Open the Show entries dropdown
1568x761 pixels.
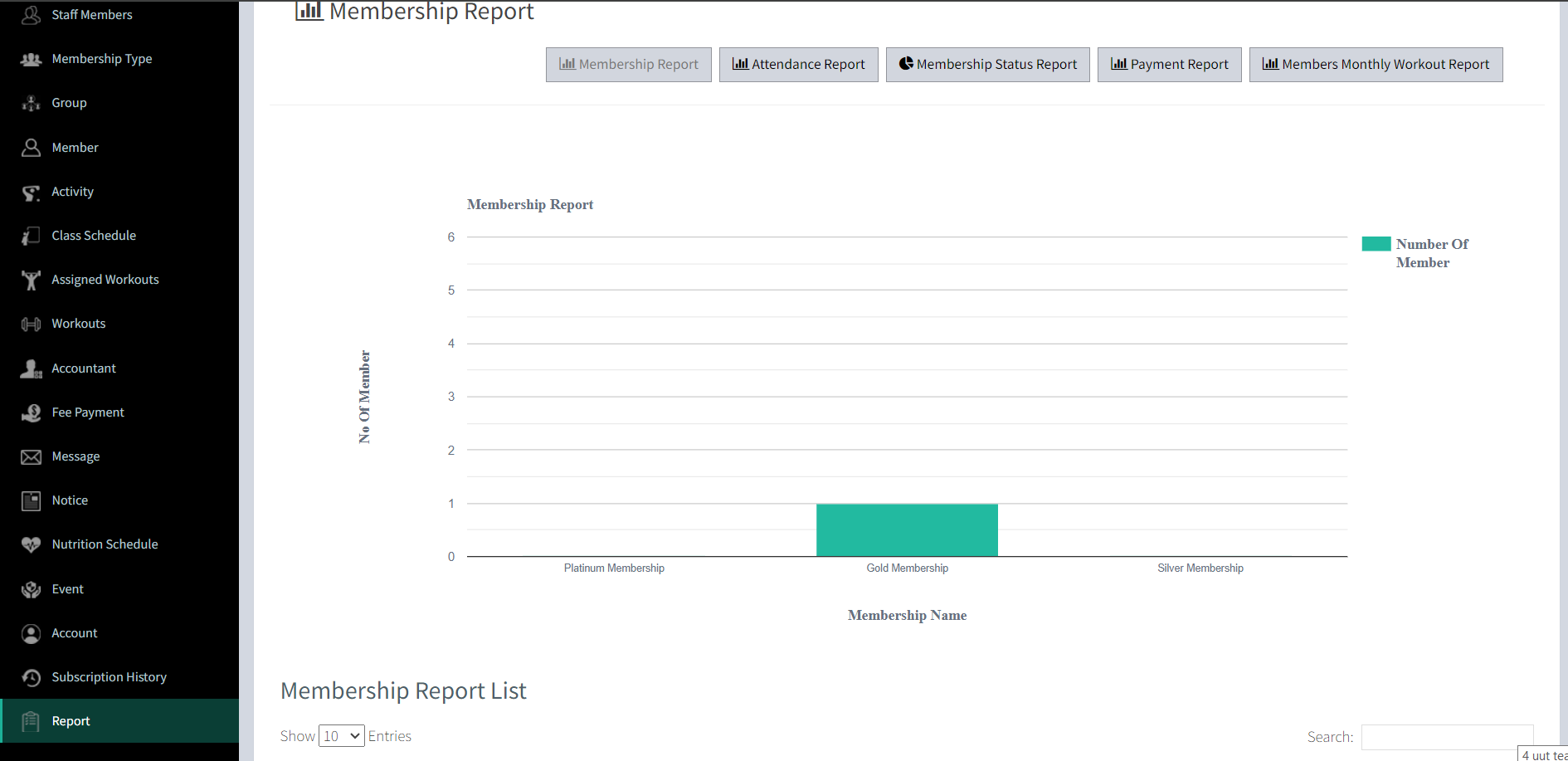[341, 736]
